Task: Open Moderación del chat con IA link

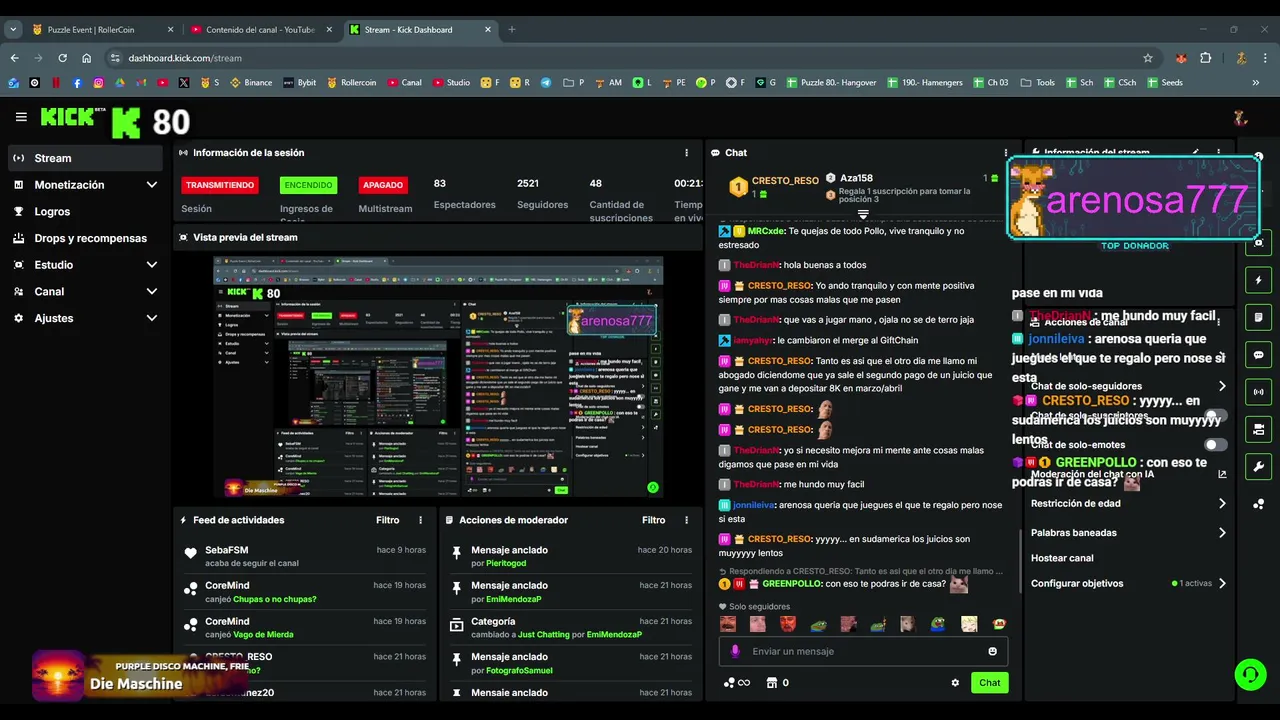Action: pyautogui.click(x=1128, y=474)
